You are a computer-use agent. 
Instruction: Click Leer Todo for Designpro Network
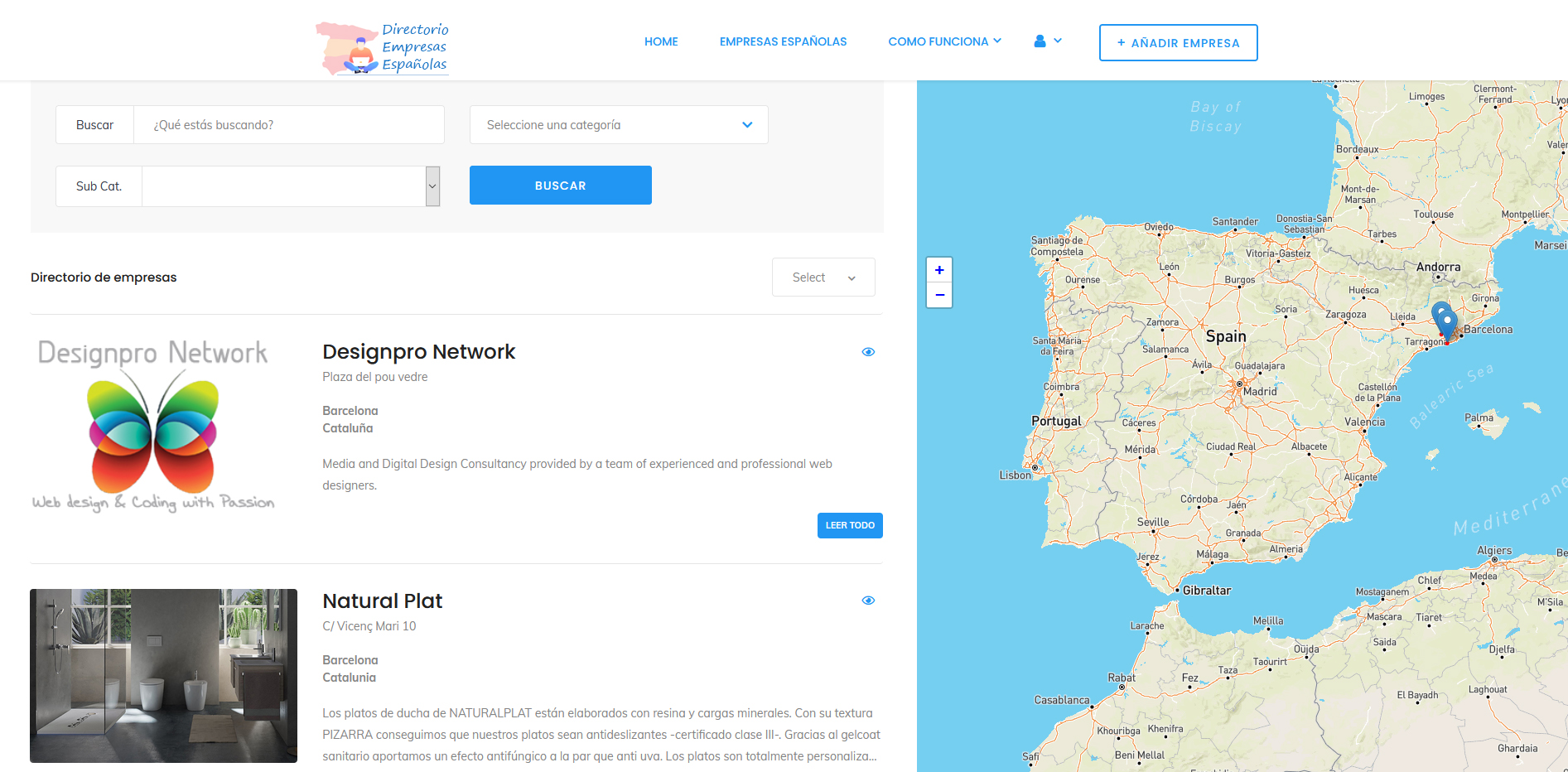850,525
